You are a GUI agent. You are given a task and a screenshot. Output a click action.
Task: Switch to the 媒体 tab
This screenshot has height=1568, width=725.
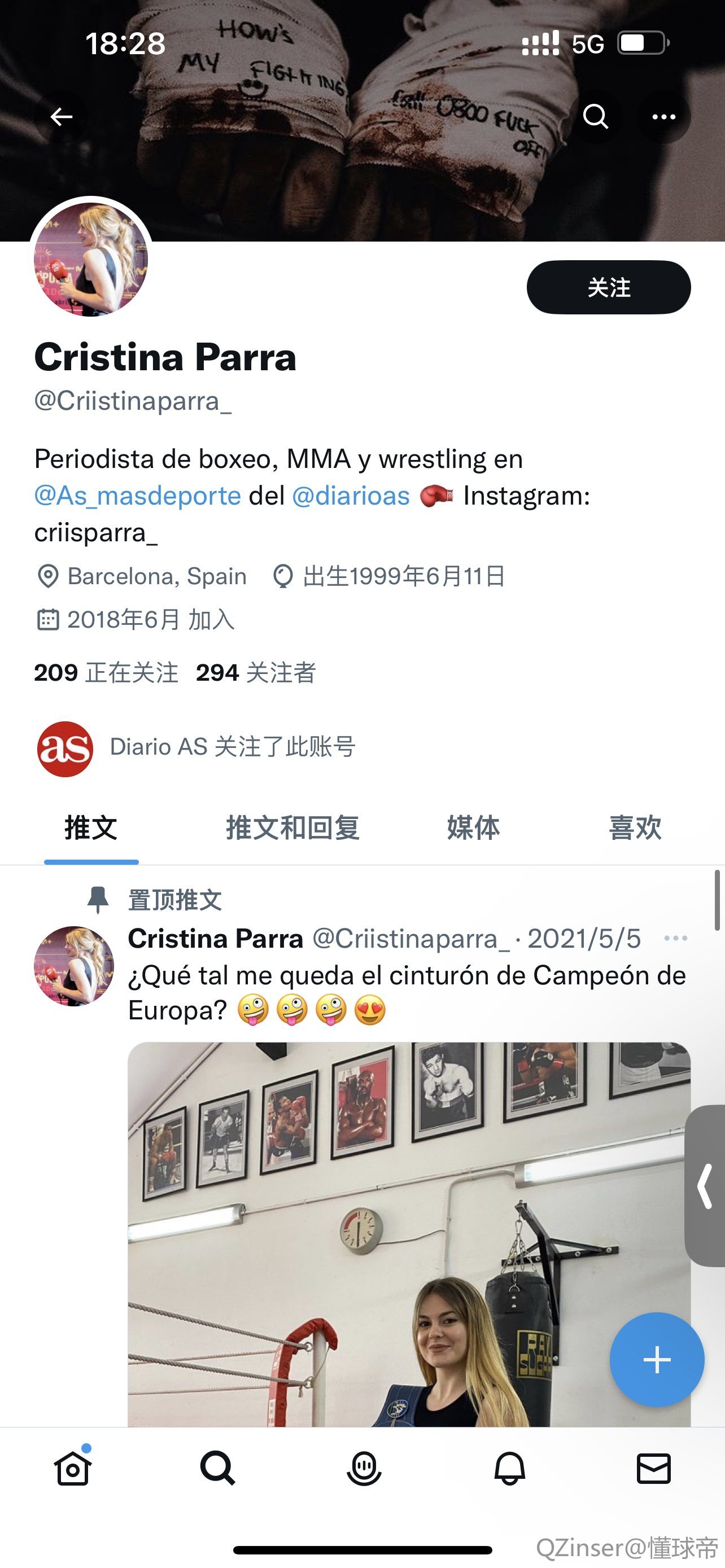coord(474,828)
